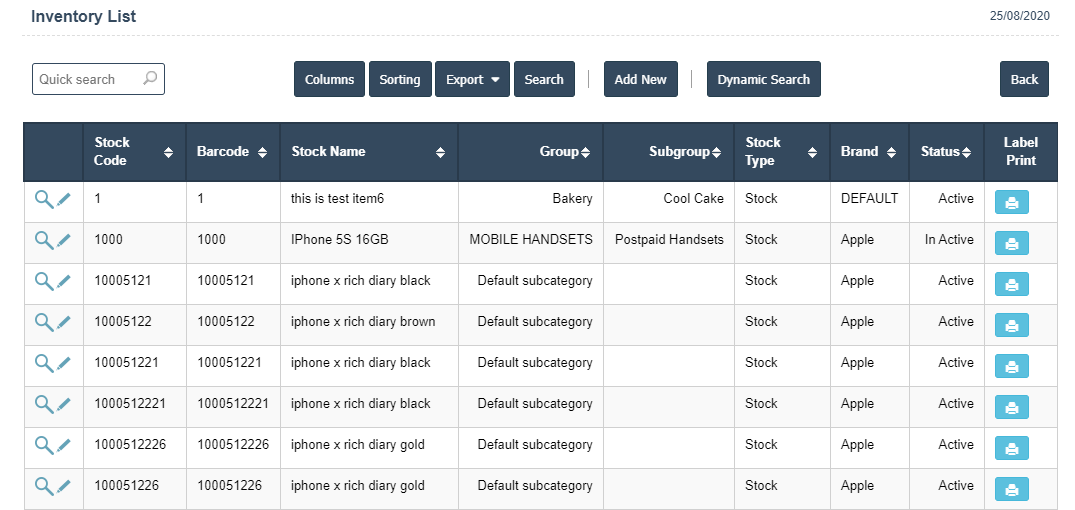
Task: Click the search magnifier in Quick search box
Action: coord(150,79)
